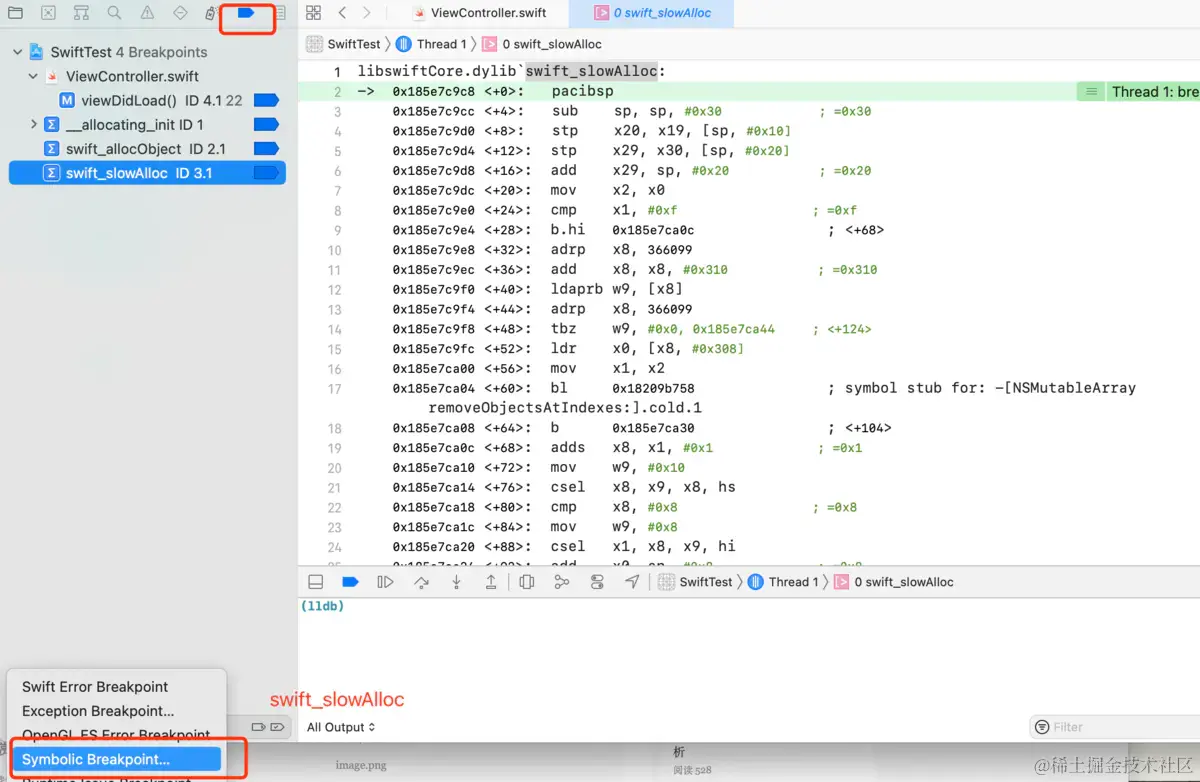
Task: Expand the __allocating_init breakpoint
Action: point(33,124)
